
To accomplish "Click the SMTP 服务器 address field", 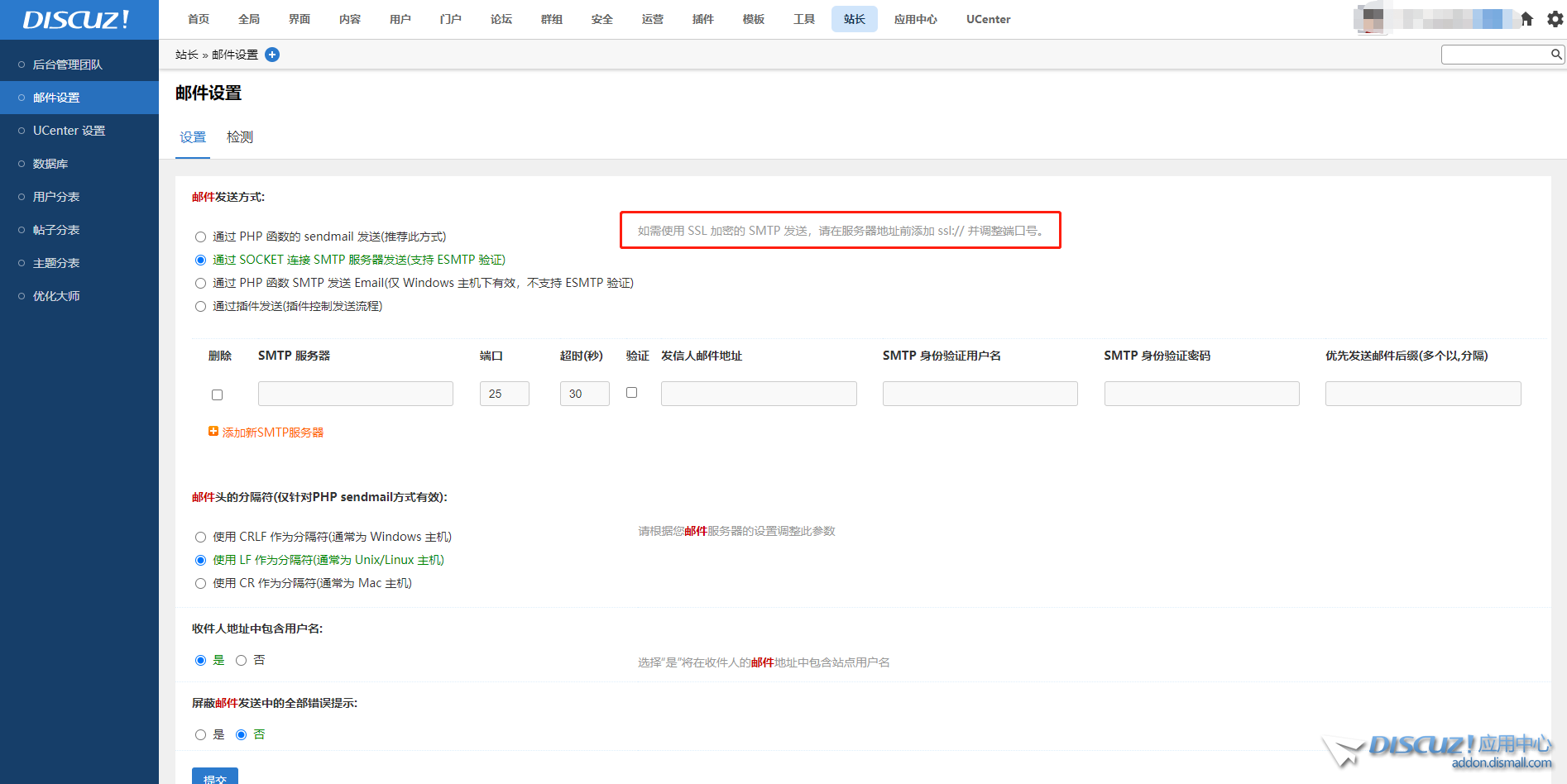I will click(x=356, y=394).
